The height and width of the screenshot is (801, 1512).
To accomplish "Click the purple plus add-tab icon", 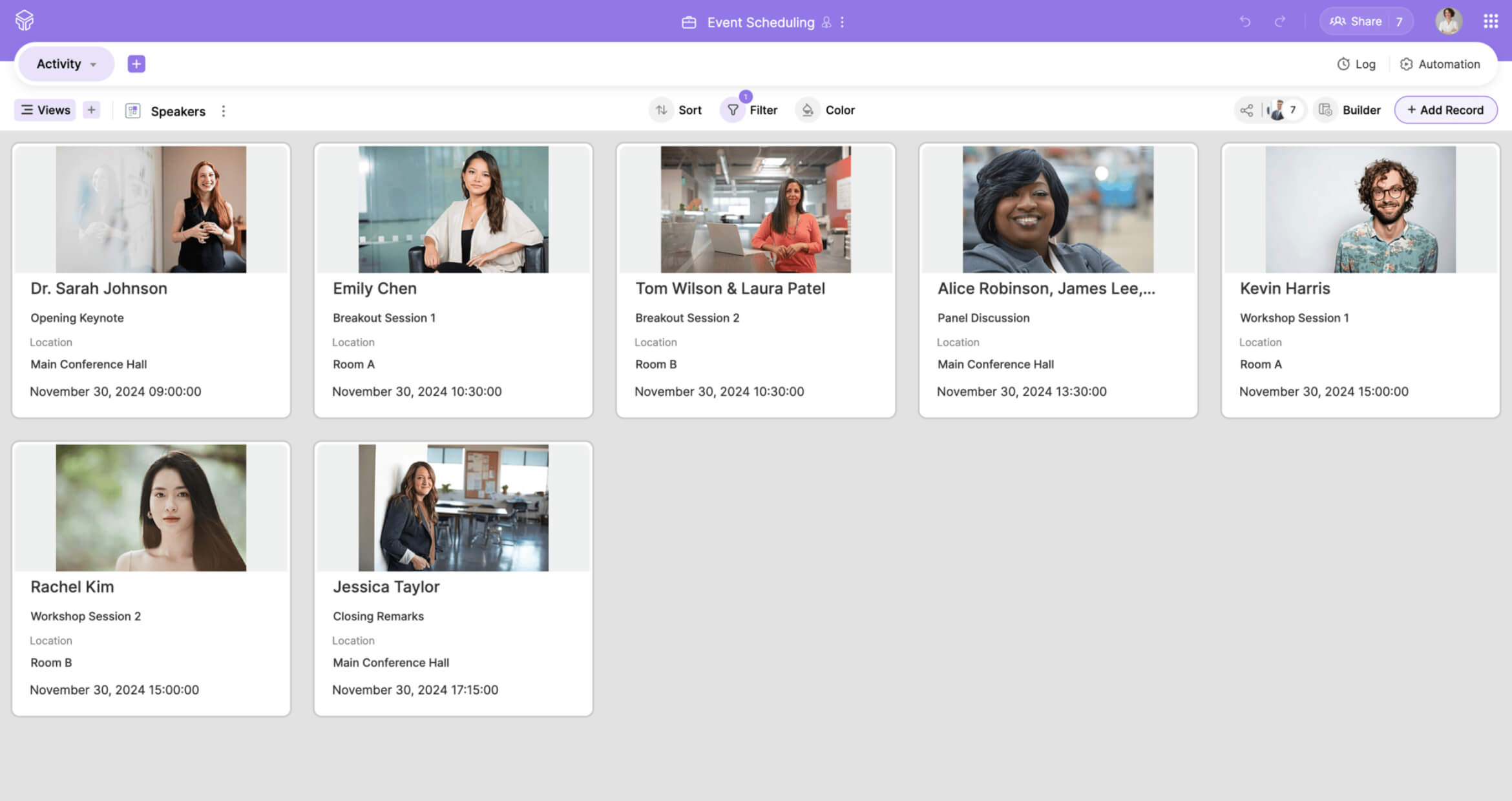I will 136,64.
